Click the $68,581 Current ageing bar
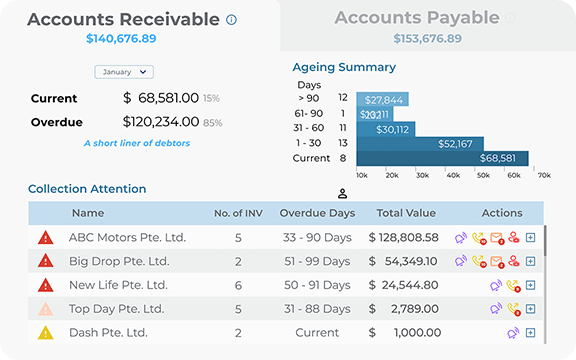This screenshot has width=576, height=360. (442, 158)
